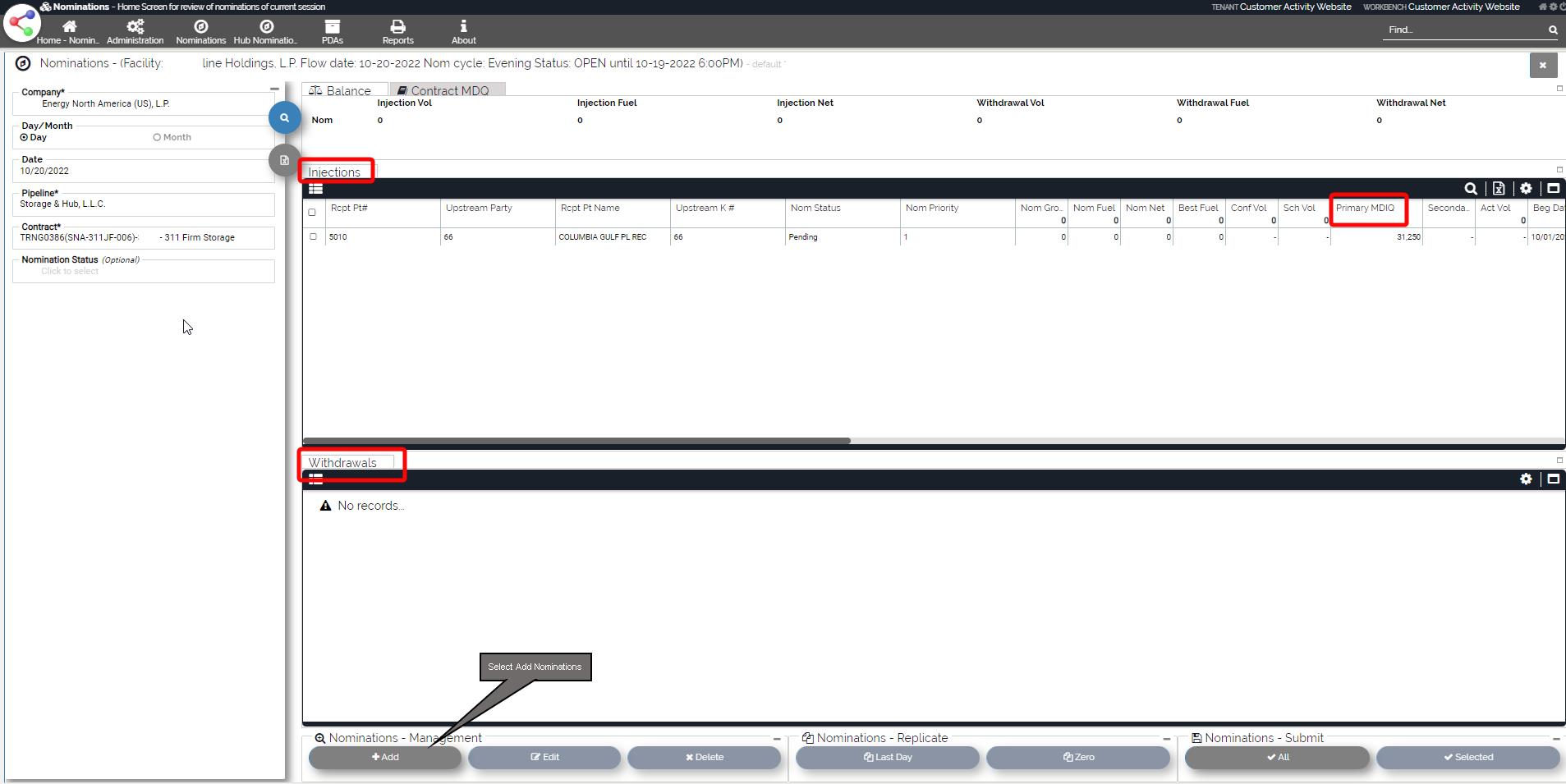Export Injections grid to Excel icon
Viewport: 1566px width, 784px height.
click(x=1499, y=189)
